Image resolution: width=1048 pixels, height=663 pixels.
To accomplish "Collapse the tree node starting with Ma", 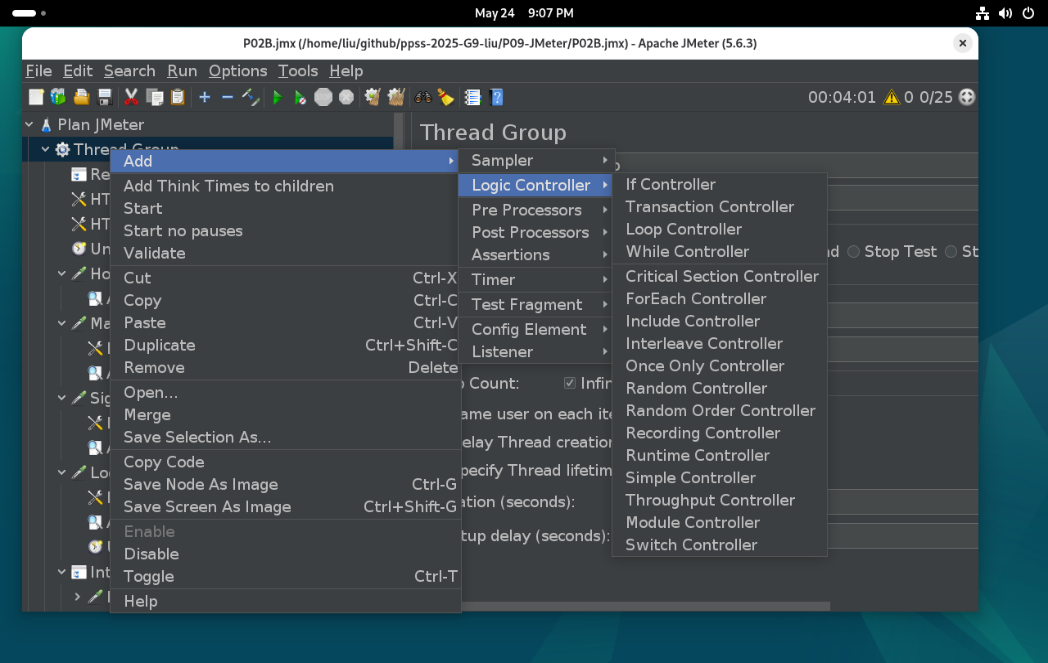I will (x=61, y=323).
